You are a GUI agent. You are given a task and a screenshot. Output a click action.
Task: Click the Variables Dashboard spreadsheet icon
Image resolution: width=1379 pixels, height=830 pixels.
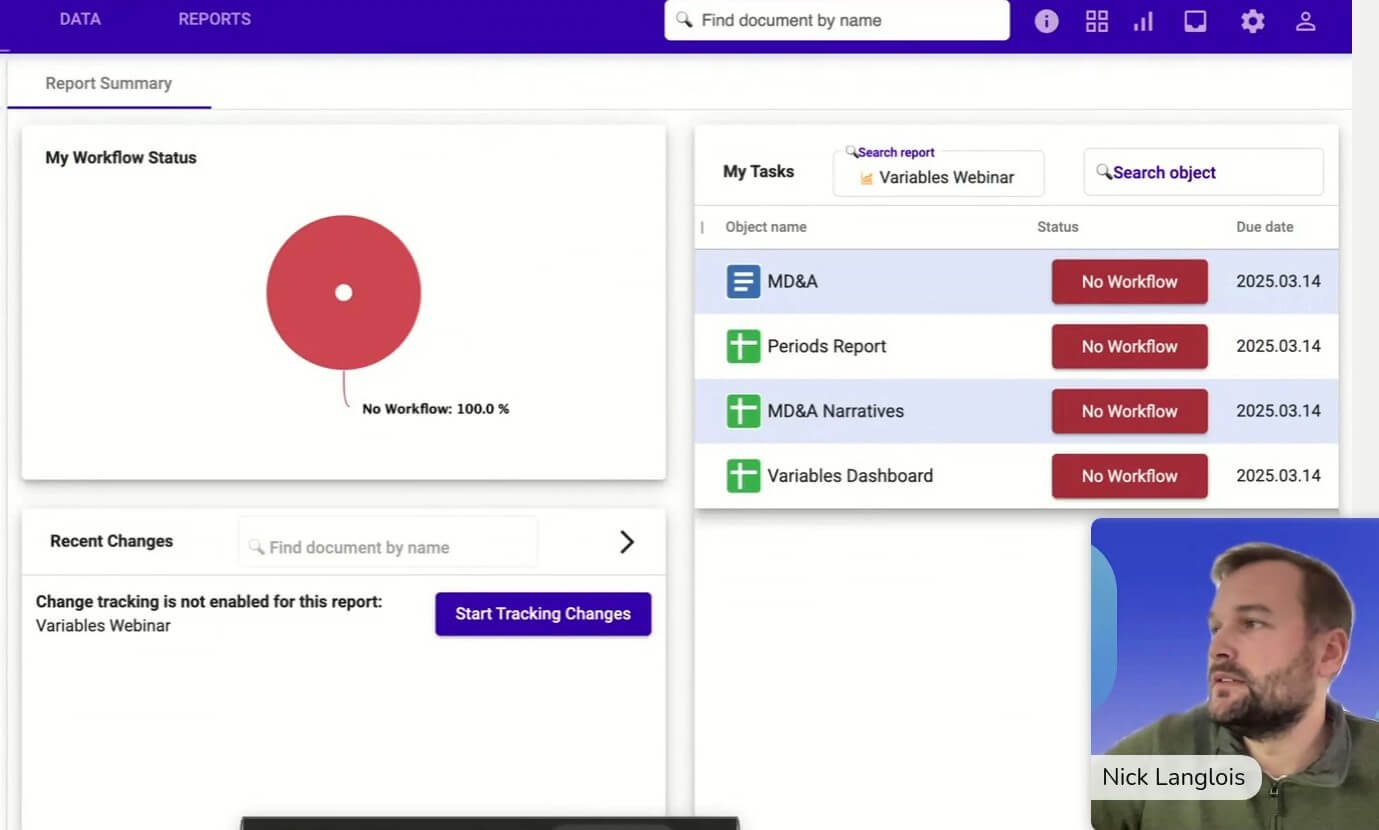click(743, 476)
